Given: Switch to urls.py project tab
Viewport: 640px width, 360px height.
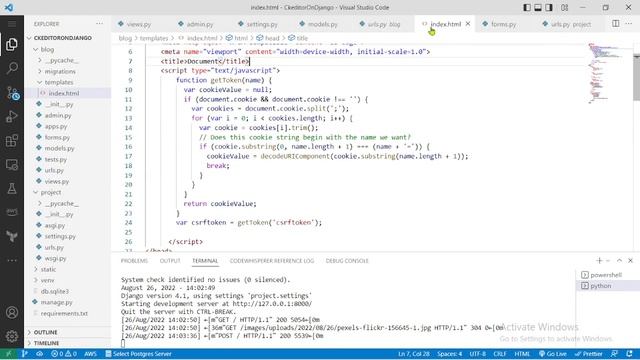Looking at the screenshot, I should tap(567, 24).
